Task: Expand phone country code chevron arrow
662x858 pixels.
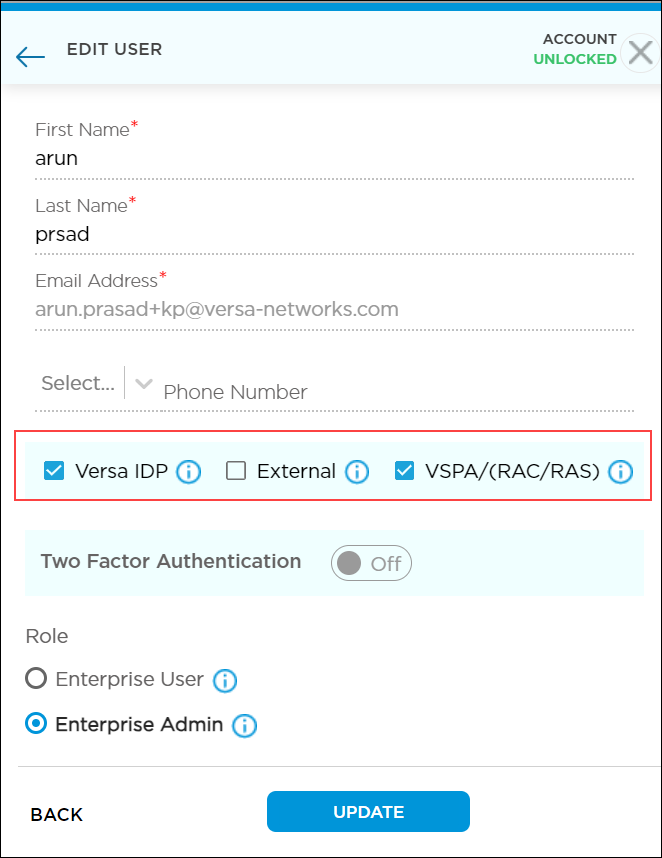Action: click(x=144, y=384)
